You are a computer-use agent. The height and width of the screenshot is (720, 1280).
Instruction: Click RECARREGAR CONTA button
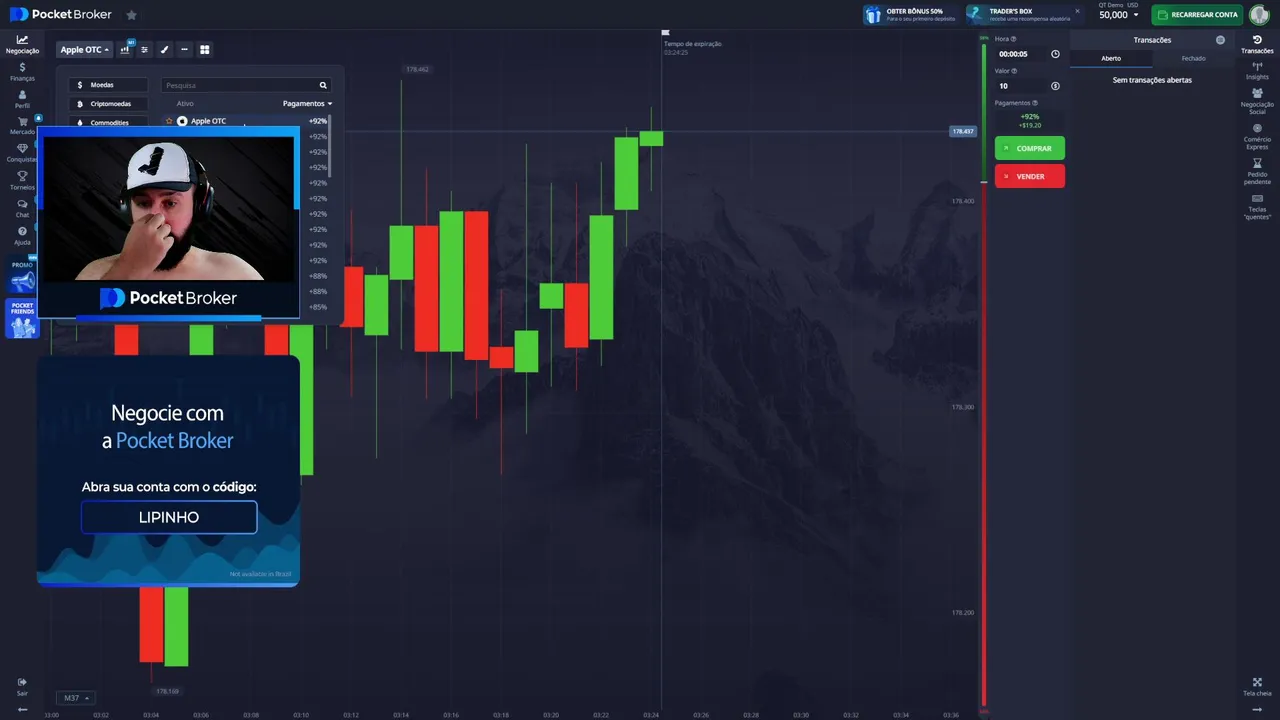(x=1197, y=15)
